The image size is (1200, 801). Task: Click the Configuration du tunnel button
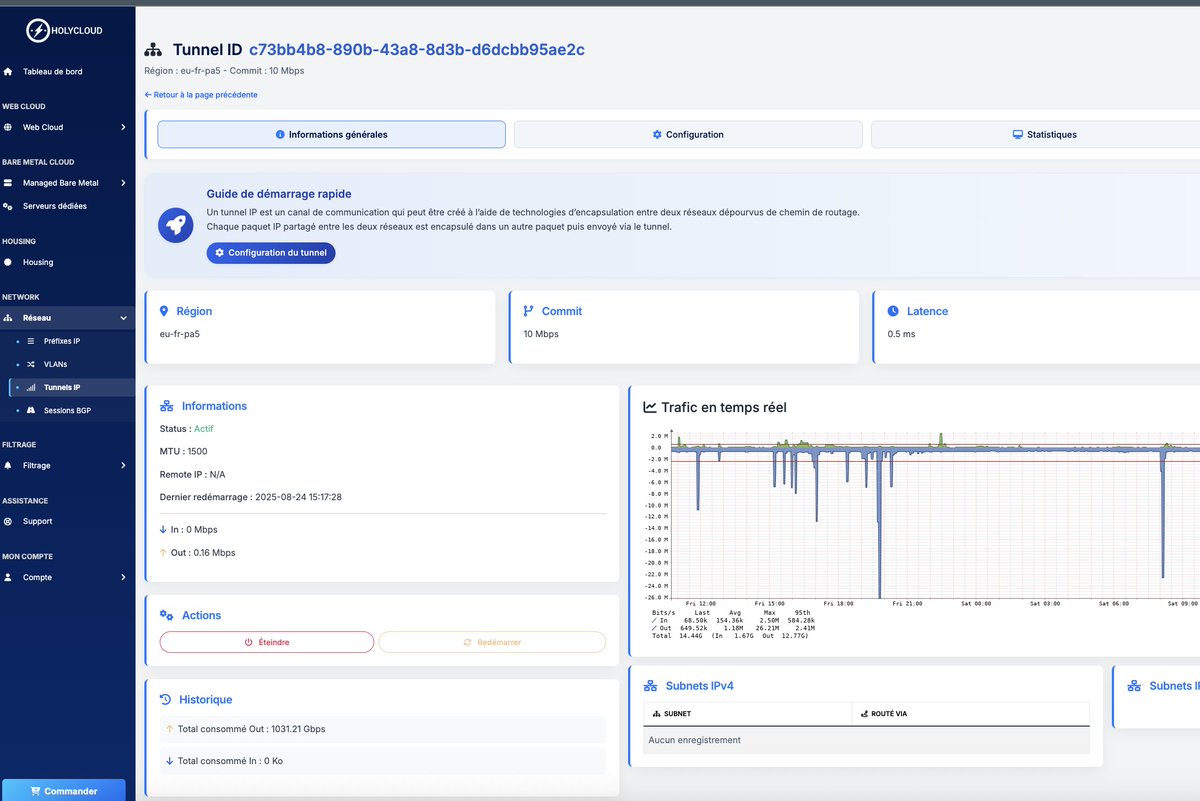point(270,253)
